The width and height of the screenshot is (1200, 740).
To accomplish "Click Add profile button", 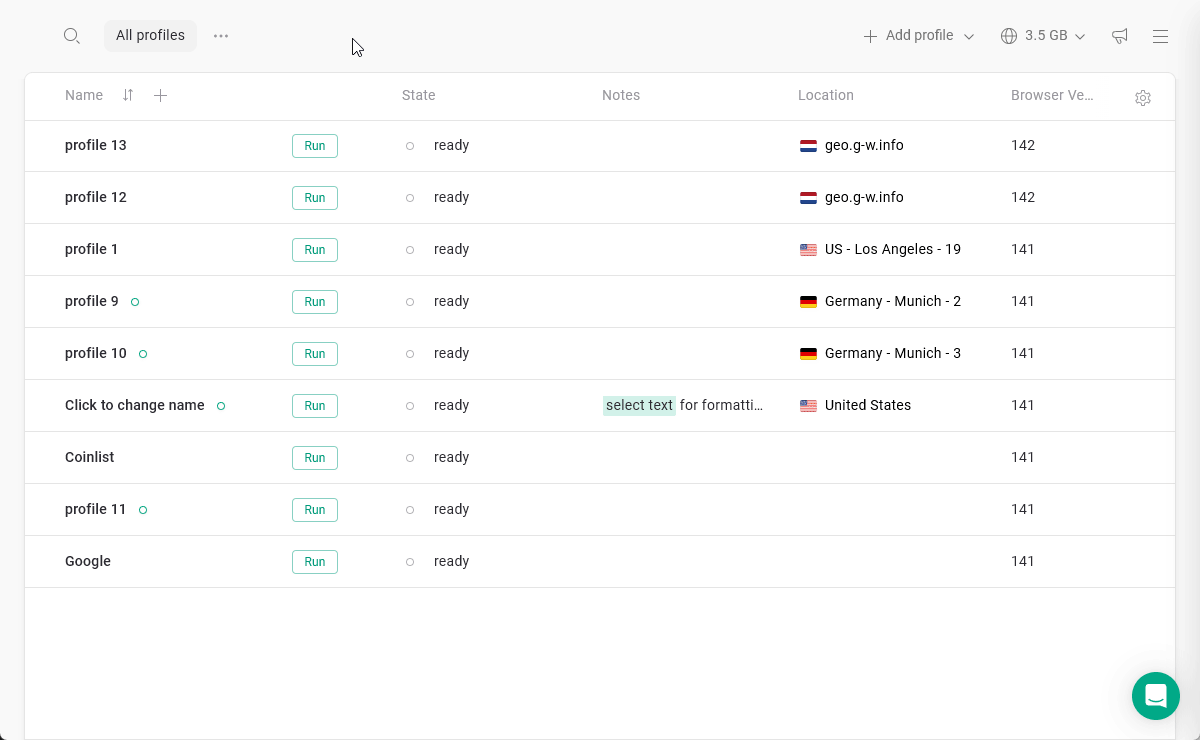I will [908, 36].
